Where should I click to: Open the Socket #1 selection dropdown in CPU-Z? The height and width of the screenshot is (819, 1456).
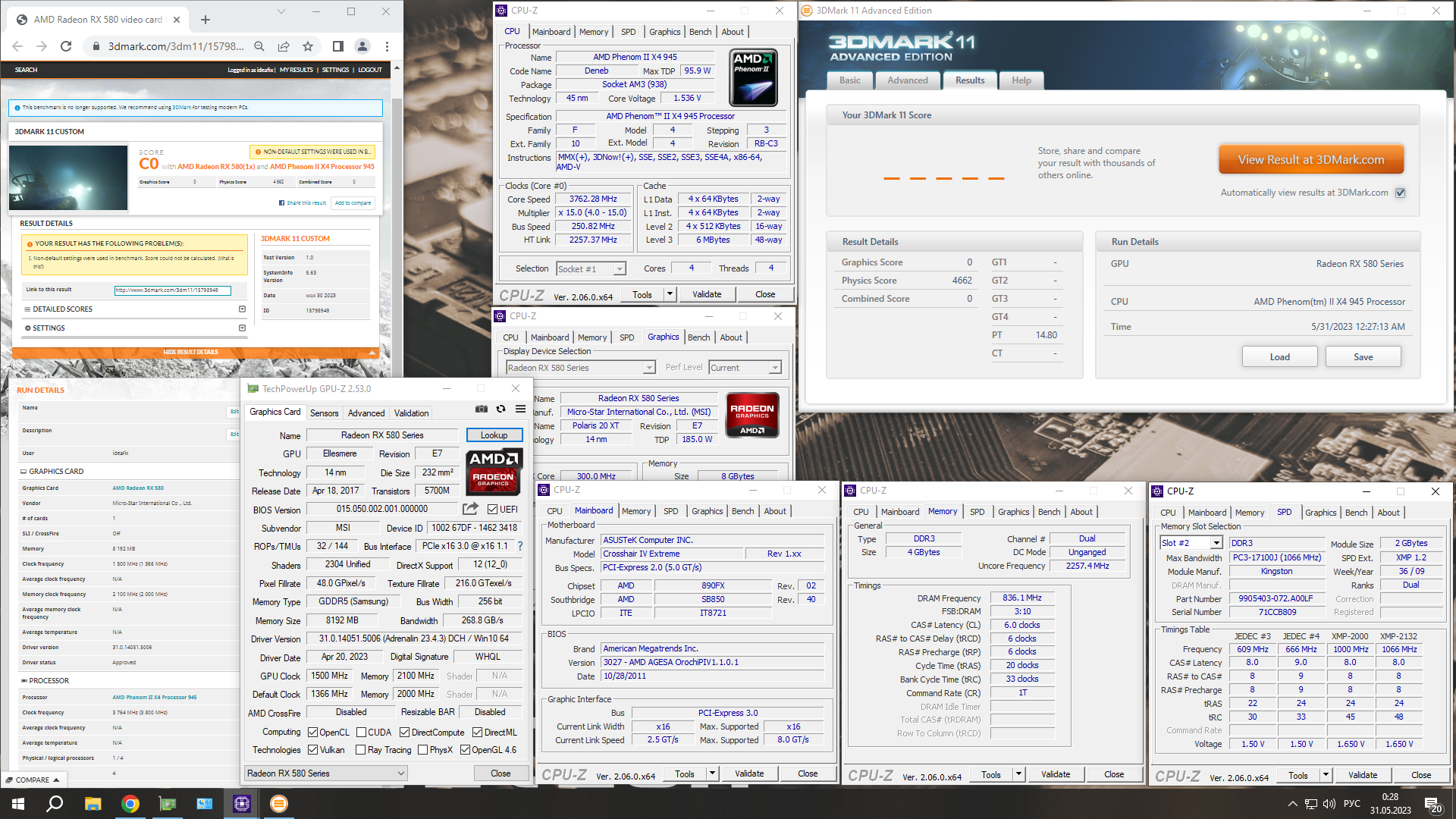click(x=591, y=268)
